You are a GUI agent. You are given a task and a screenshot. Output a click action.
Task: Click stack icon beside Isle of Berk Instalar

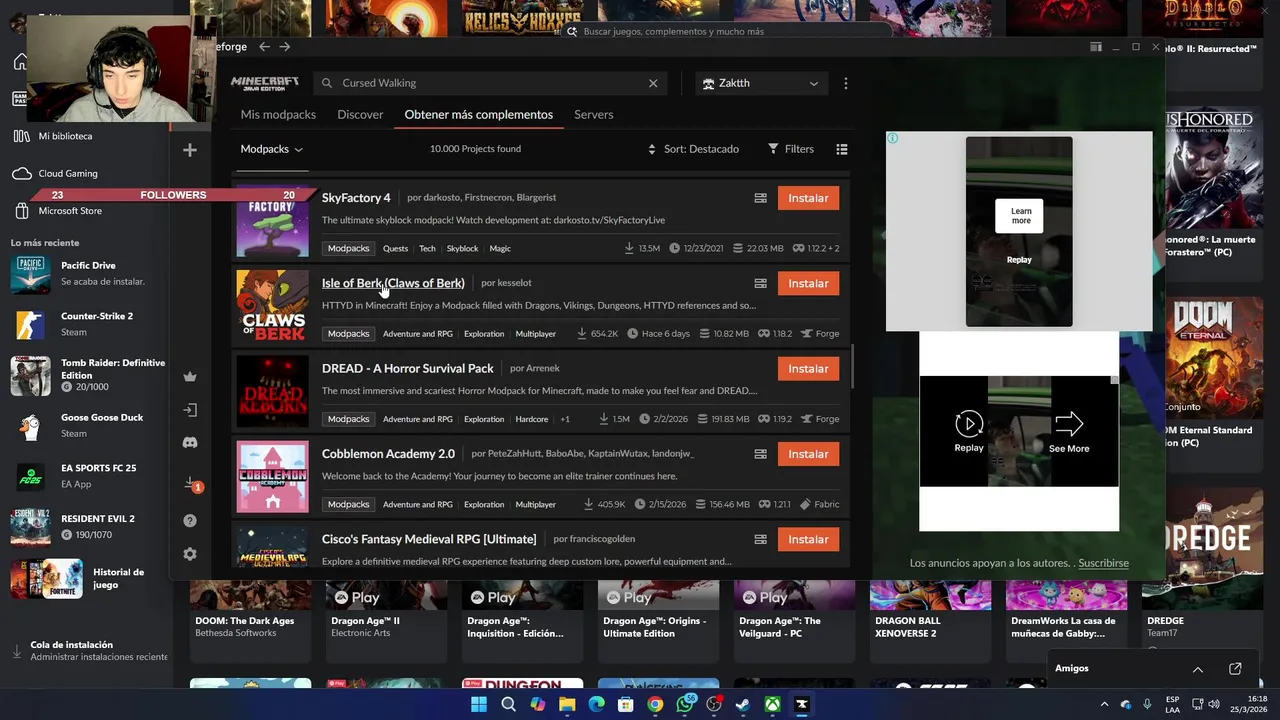(x=760, y=283)
